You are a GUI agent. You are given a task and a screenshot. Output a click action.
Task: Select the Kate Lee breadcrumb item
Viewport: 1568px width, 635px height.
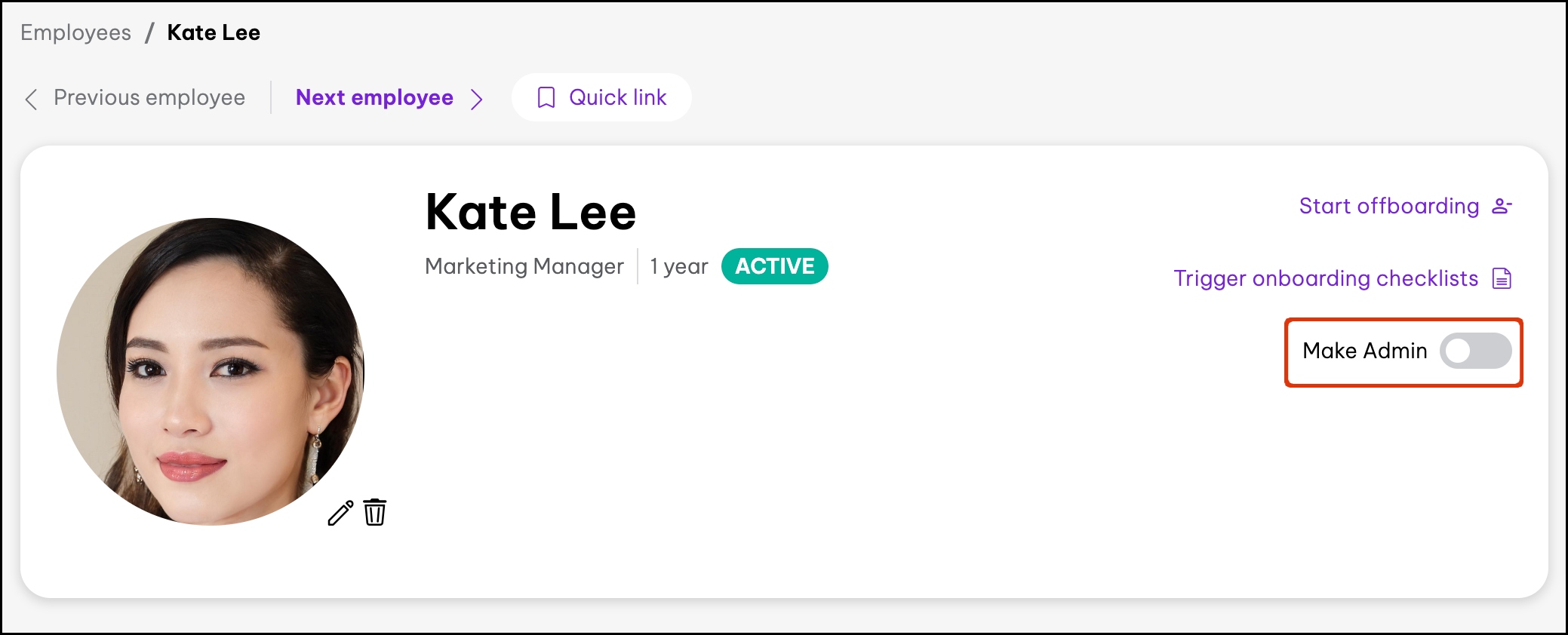coord(214,32)
